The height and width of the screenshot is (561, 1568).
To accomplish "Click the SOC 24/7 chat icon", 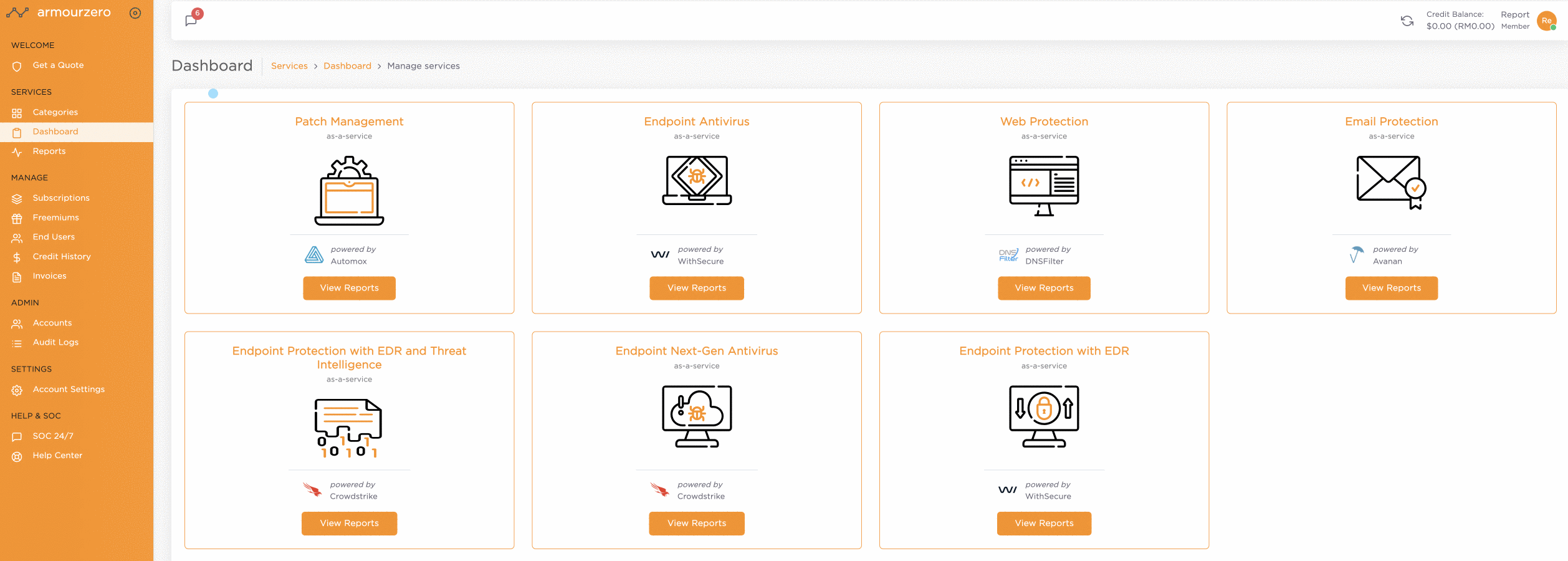I will tap(17, 437).
